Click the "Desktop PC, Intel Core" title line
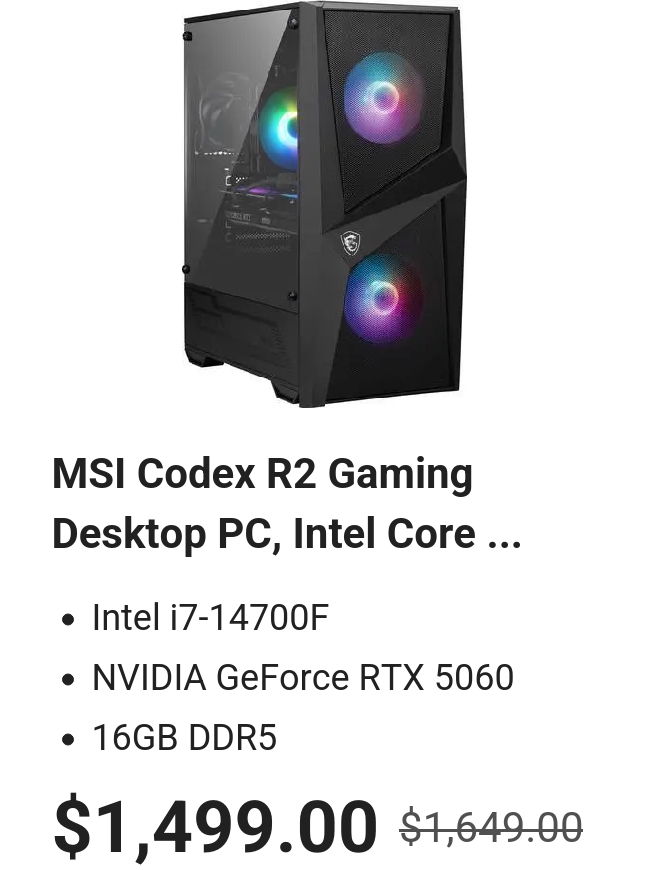 tap(264, 533)
